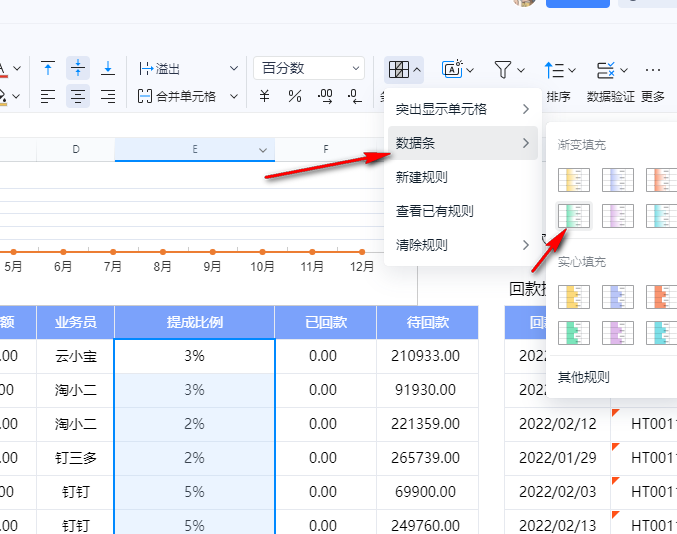Image resolution: width=677 pixels, height=534 pixels.
Task: Apply currency yen format
Action: [x=264, y=96]
